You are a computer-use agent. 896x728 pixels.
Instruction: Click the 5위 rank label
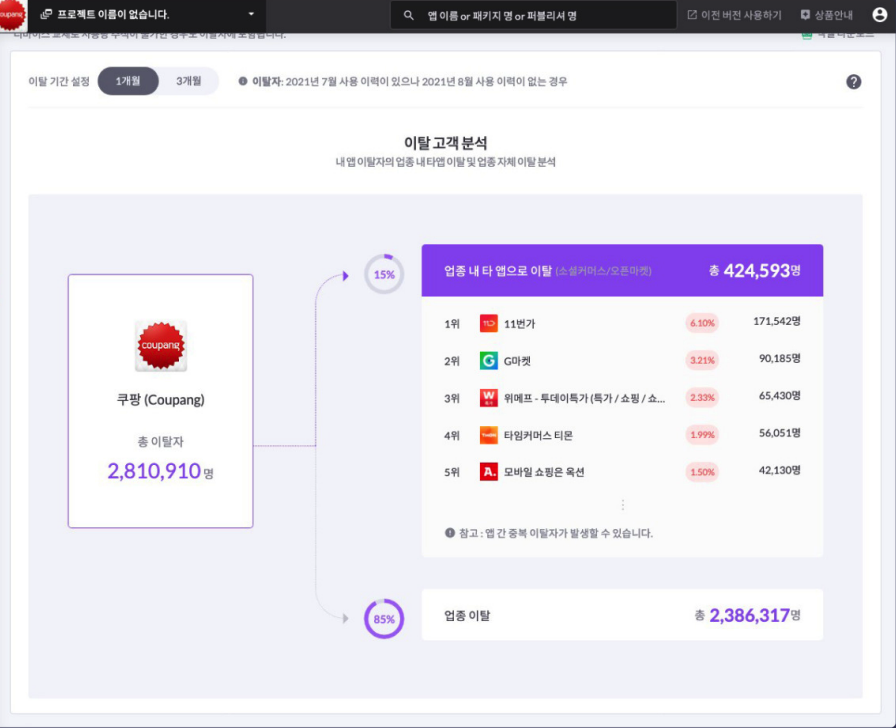point(452,473)
